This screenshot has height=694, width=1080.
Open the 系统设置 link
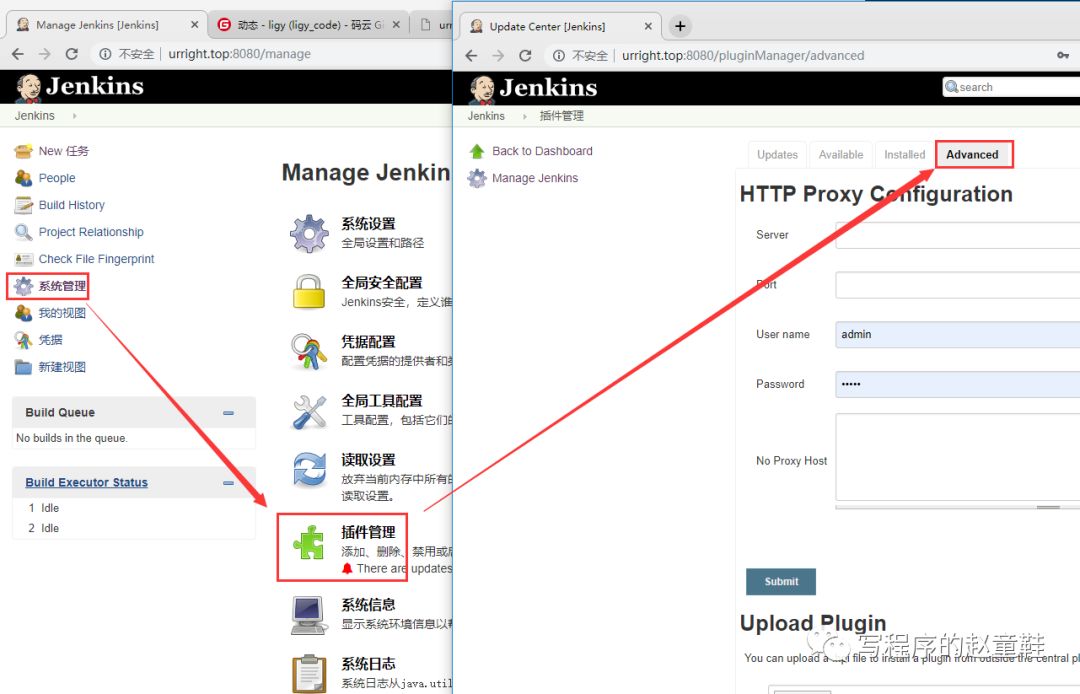click(x=368, y=224)
